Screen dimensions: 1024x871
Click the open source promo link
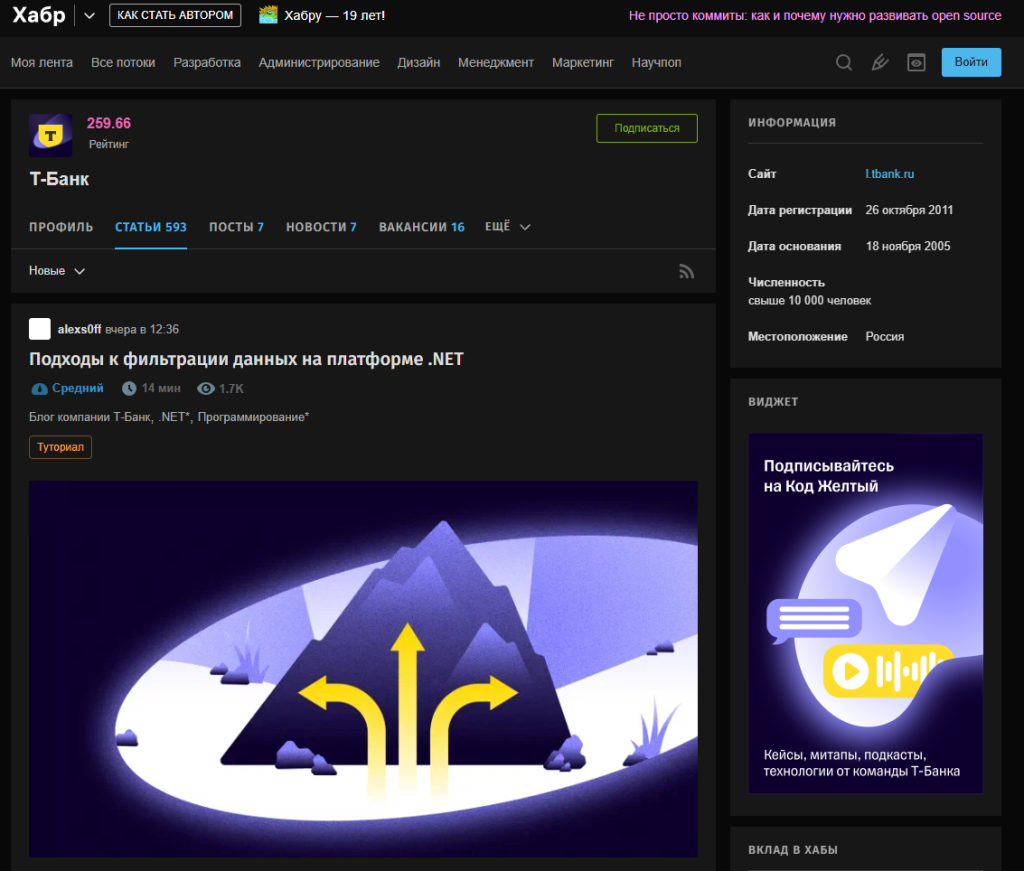point(815,16)
